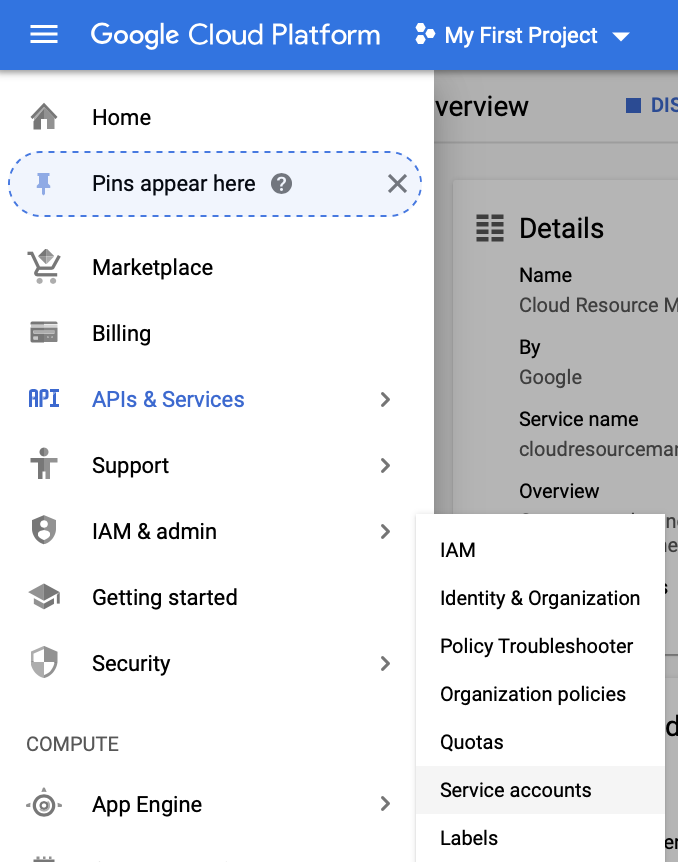The image size is (678, 862).
Task: Click the Cloud Resource name value
Action: click(598, 305)
